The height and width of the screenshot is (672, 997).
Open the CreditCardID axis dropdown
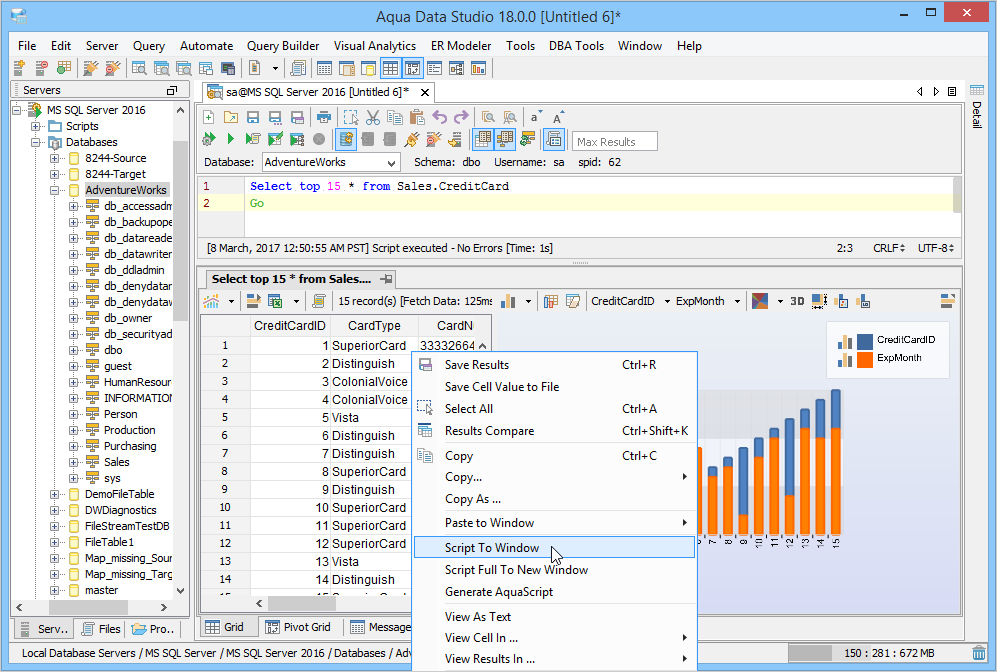(665, 301)
